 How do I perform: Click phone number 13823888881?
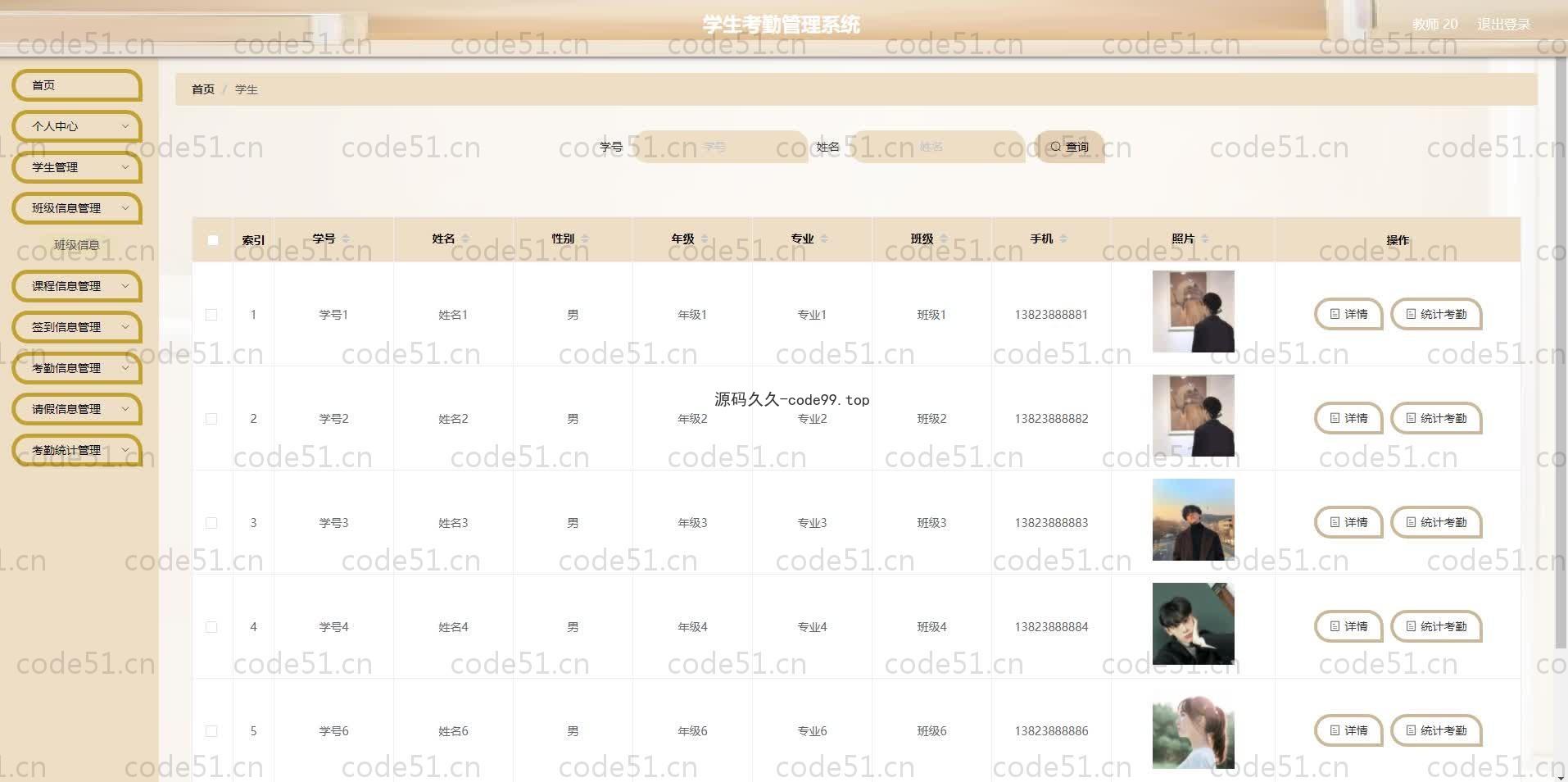pyautogui.click(x=1051, y=315)
